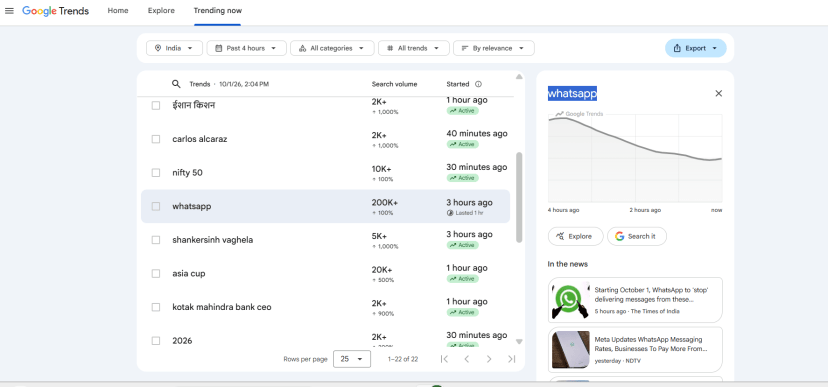Click the calendar icon in Past 4 hours filter

[x=219, y=48]
